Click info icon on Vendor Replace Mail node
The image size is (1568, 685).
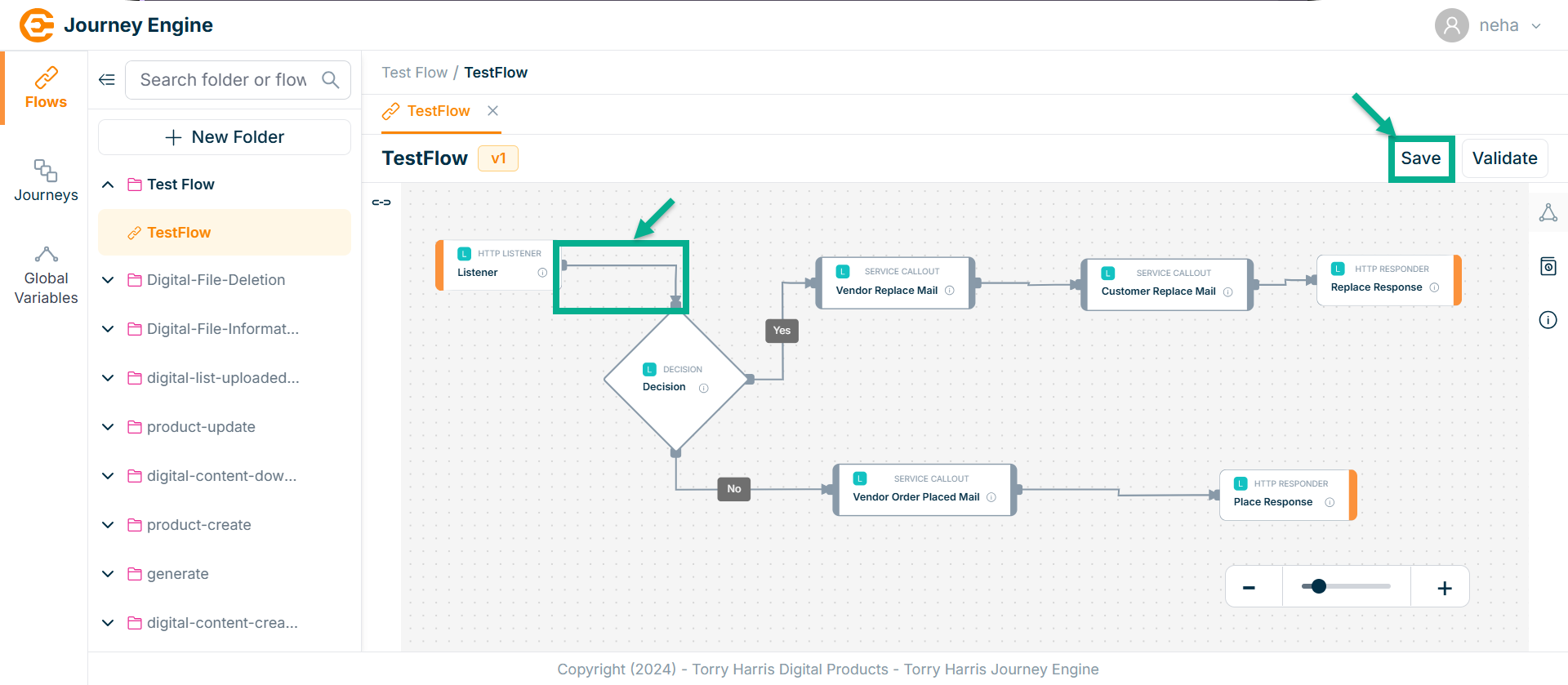(949, 291)
